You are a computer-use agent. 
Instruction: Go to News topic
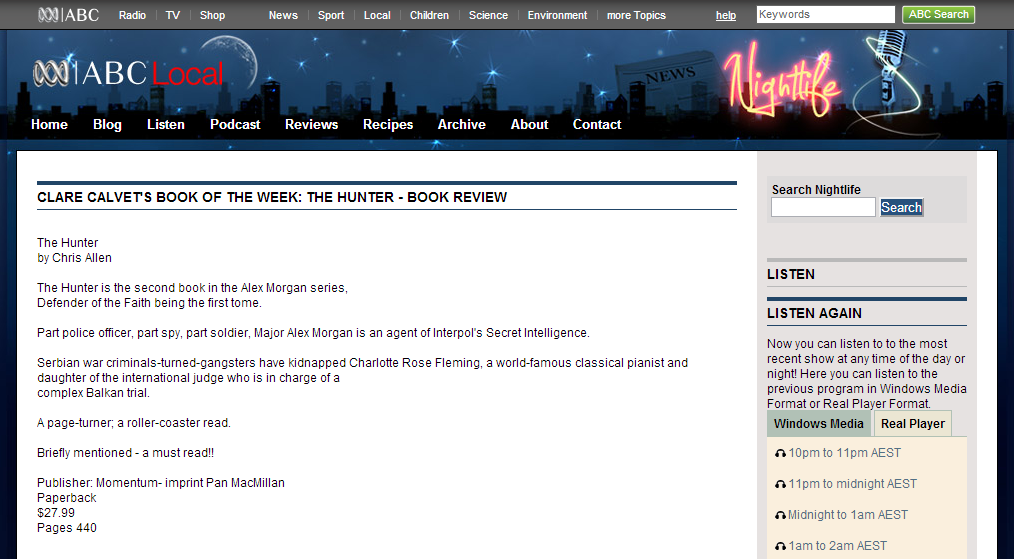click(x=283, y=15)
